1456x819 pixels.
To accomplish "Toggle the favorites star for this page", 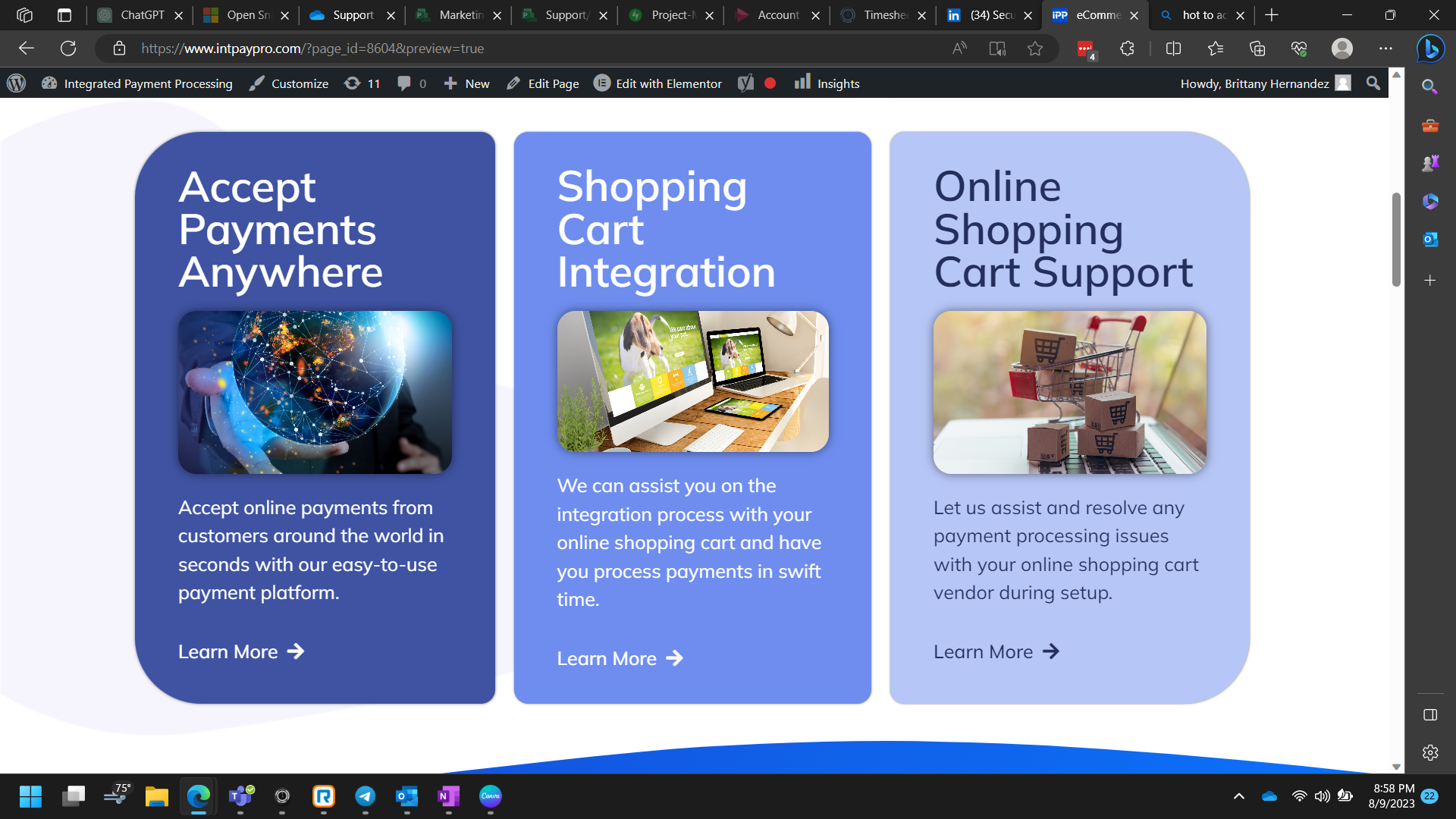I will pyautogui.click(x=1034, y=48).
